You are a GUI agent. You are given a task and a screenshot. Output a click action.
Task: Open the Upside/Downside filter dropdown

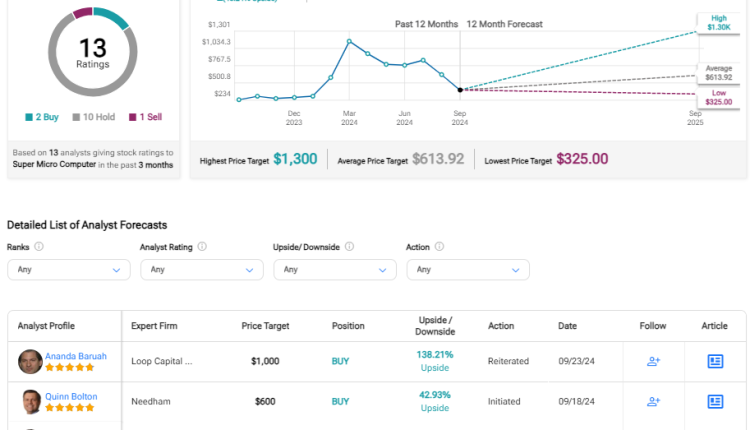coord(334,269)
